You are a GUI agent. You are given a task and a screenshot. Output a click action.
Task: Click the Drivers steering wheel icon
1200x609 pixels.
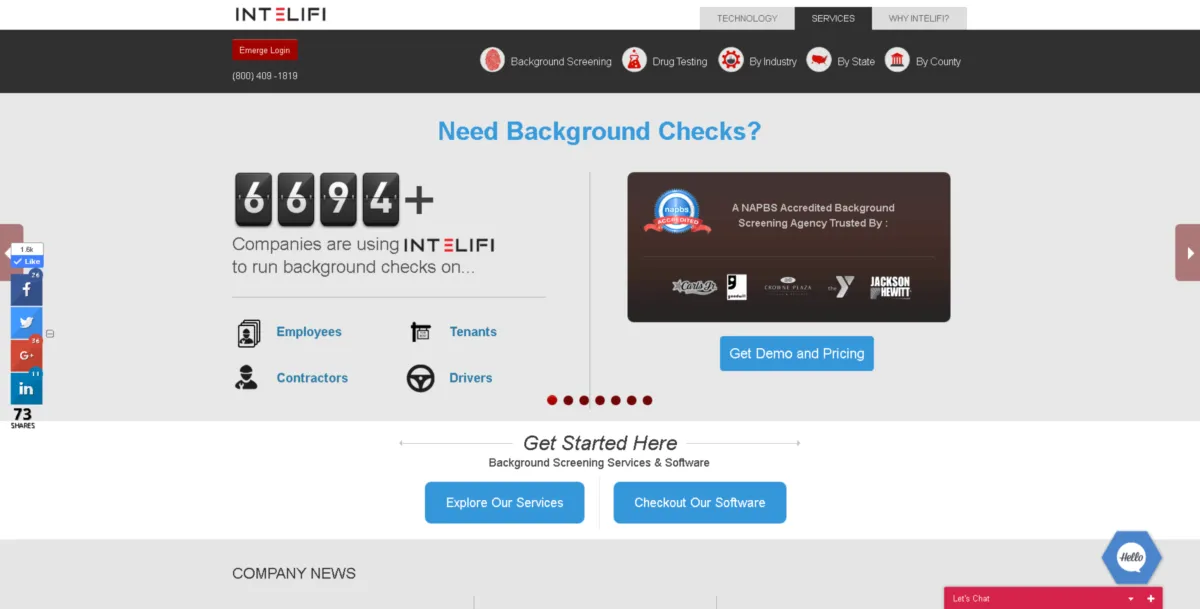[x=421, y=378]
